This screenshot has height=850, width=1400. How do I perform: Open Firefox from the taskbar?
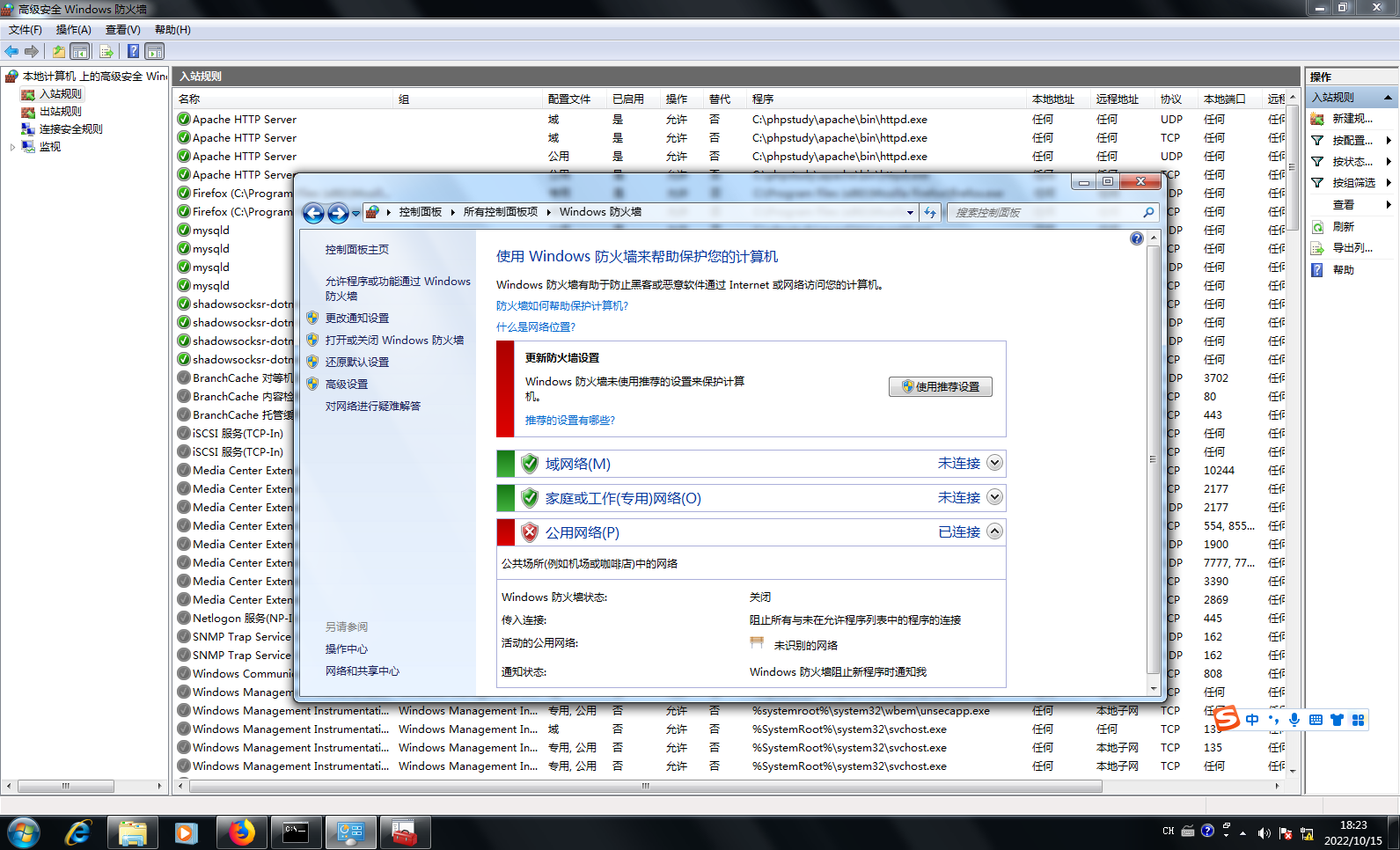point(241,832)
